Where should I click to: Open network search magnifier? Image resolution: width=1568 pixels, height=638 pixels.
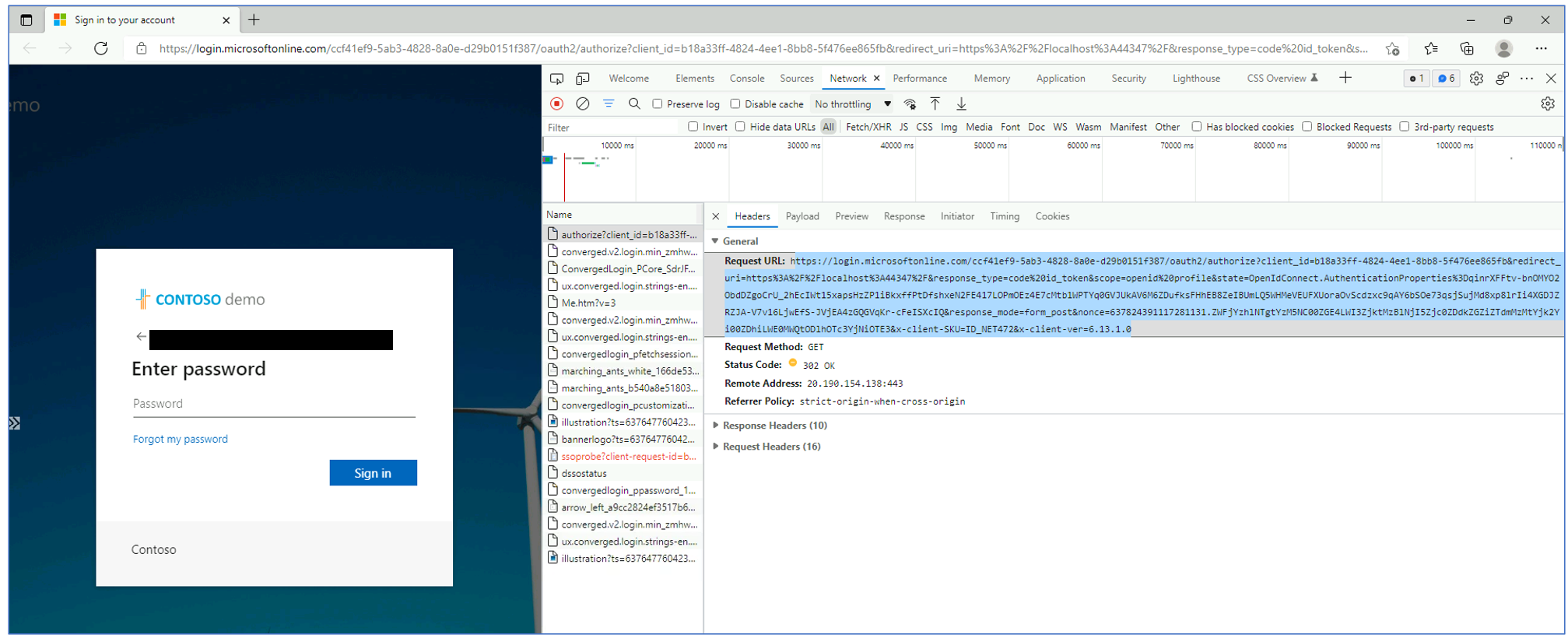tap(634, 103)
